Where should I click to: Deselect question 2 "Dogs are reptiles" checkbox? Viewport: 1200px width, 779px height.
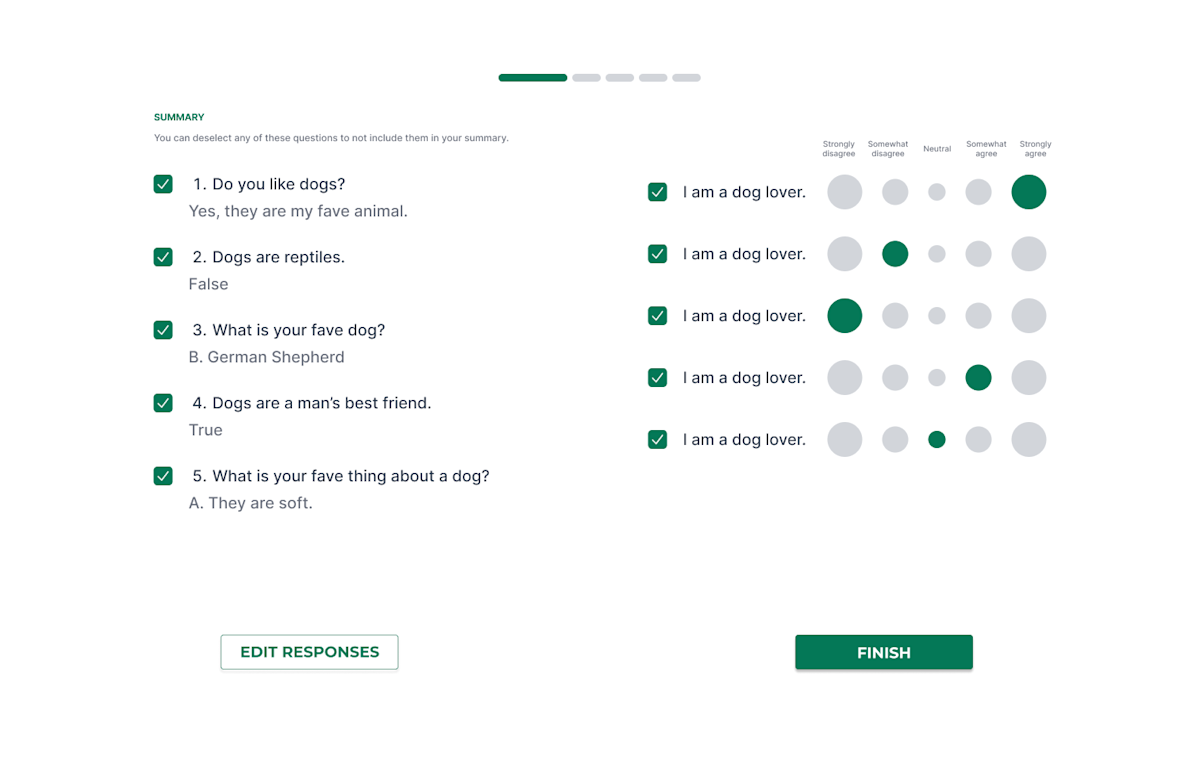[163, 257]
